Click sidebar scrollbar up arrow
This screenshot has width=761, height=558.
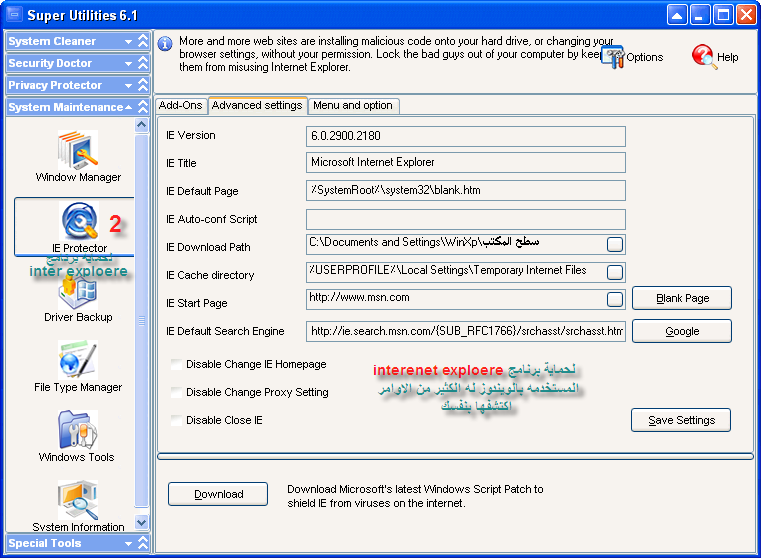pos(142,125)
